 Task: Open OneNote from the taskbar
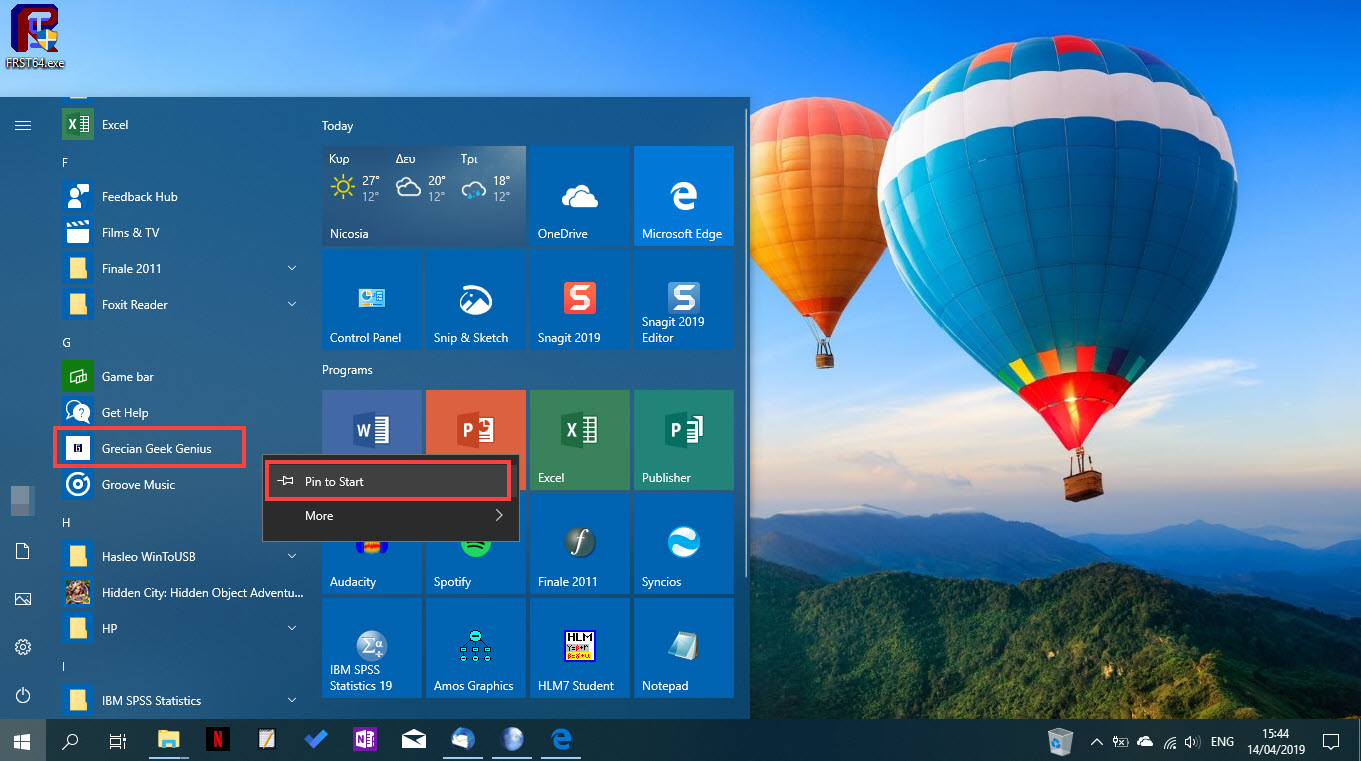[365, 740]
